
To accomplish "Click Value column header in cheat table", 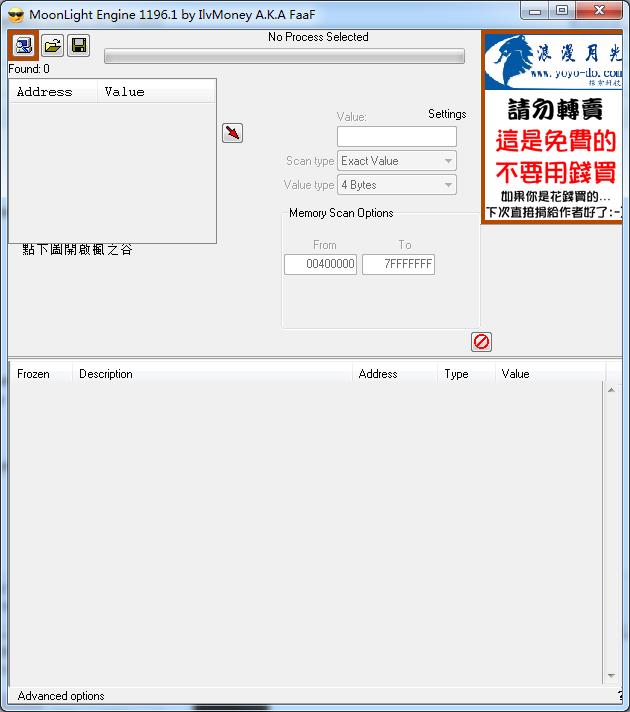I will pyautogui.click(x=550, y=374).
